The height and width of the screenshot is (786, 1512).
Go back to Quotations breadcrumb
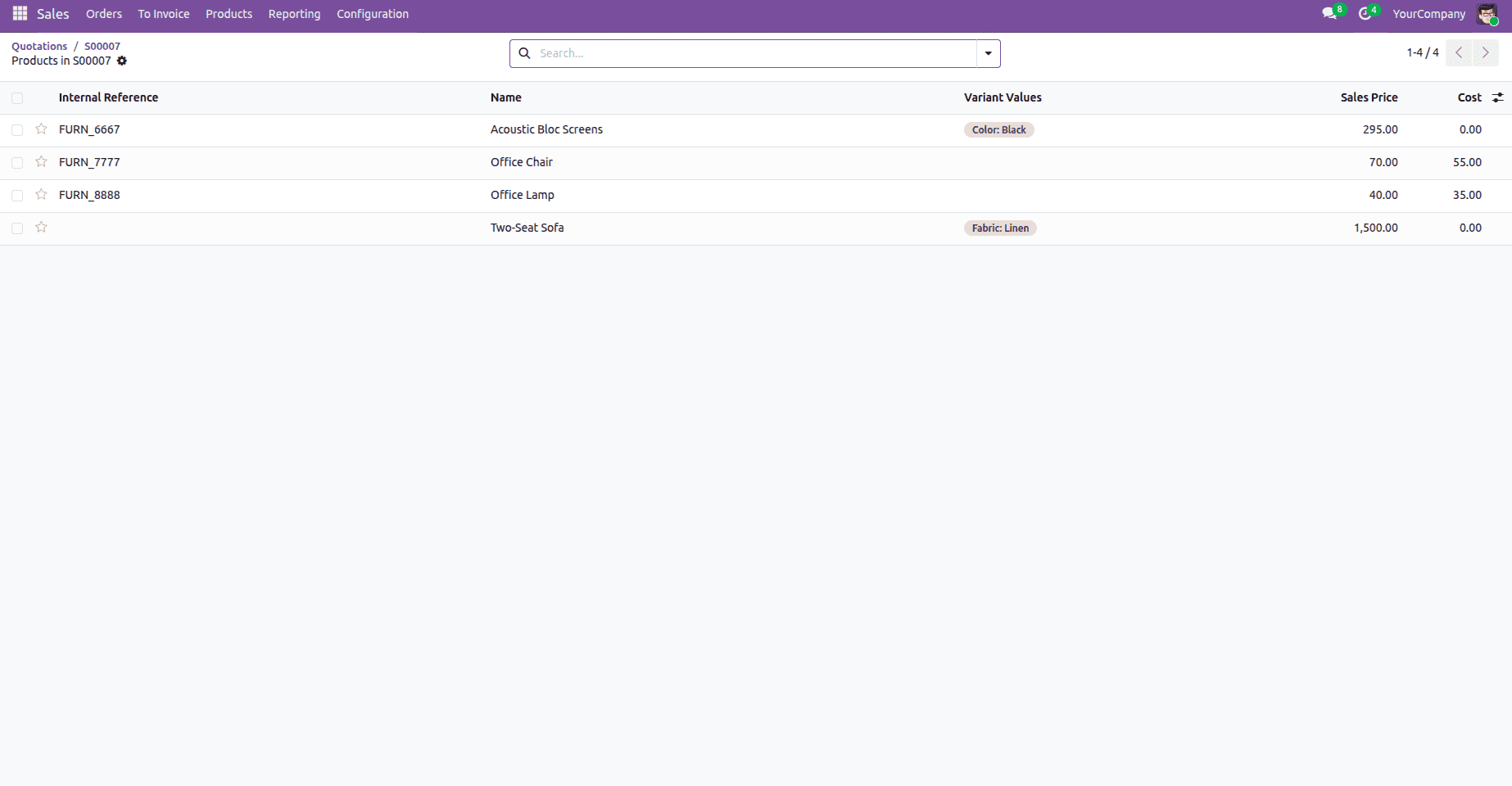coord(39,46)
